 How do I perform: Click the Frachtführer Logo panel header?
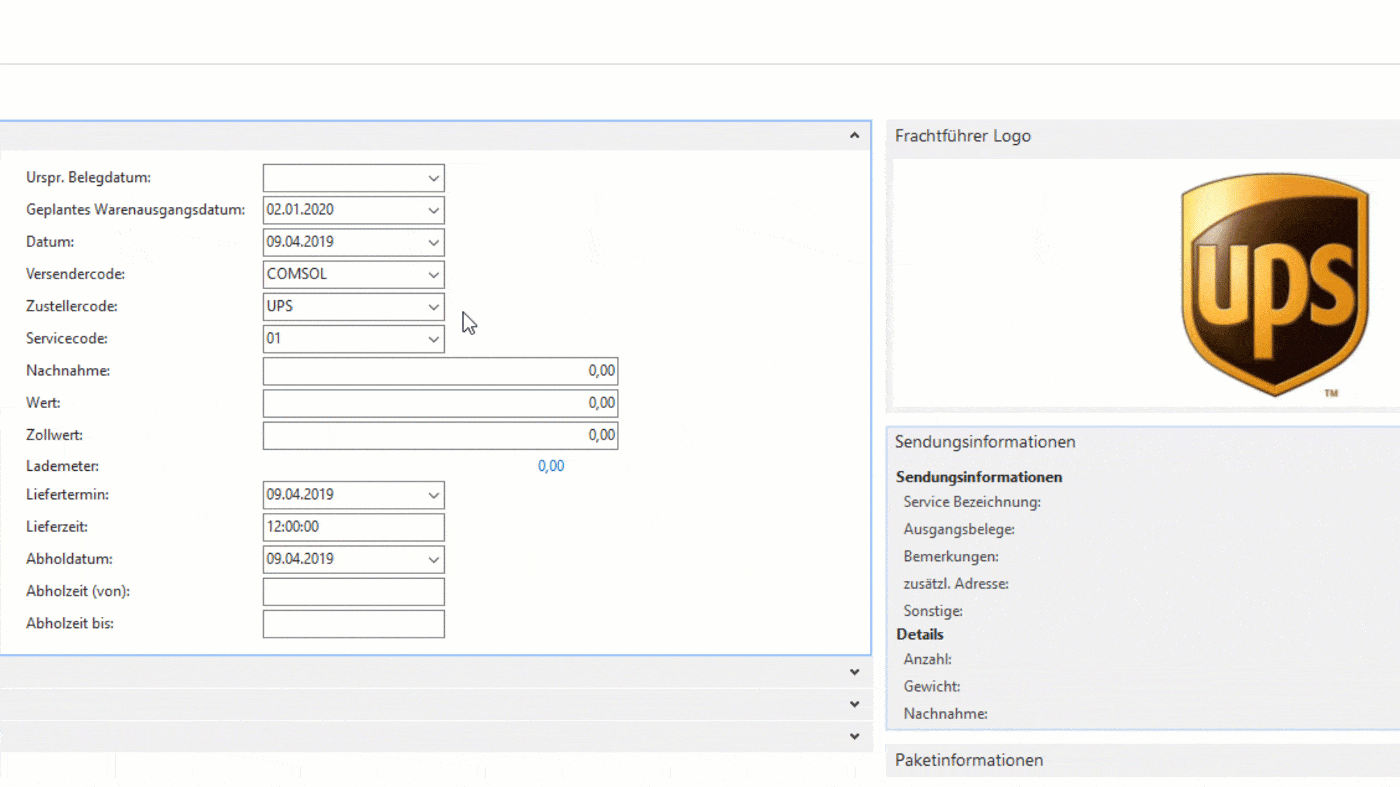pyautogui.click(x=1143, y=136)
